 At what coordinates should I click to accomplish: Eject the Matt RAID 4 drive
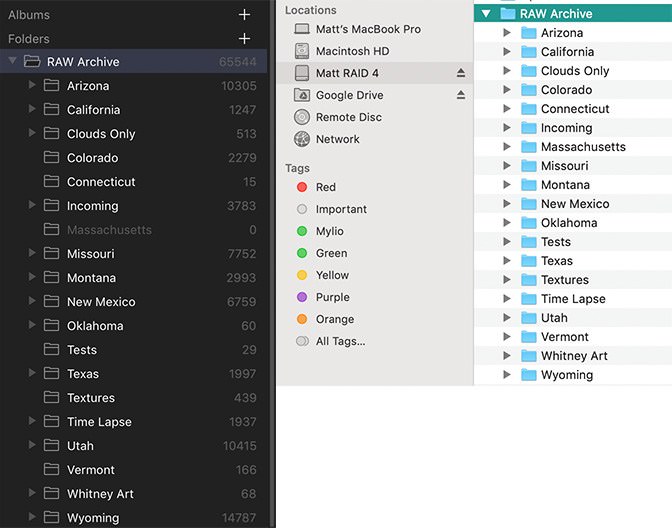(461, 73)
